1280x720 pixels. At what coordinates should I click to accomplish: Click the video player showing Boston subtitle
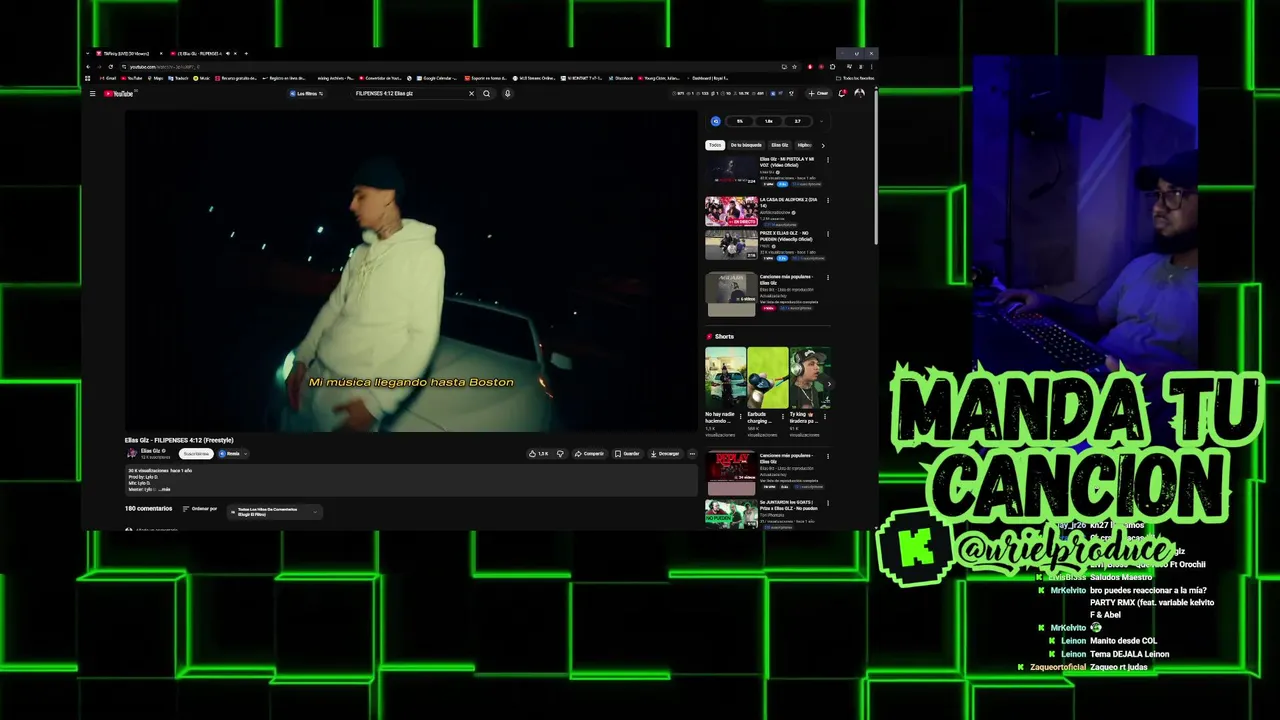pyautogui.click(x=411, y=270)
